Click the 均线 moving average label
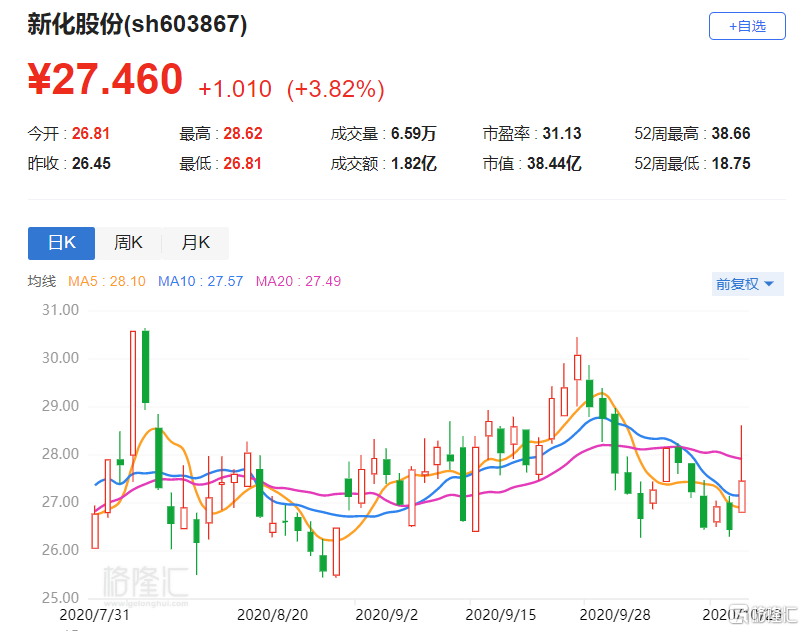 pyautogui.click(x=42, y=281)
